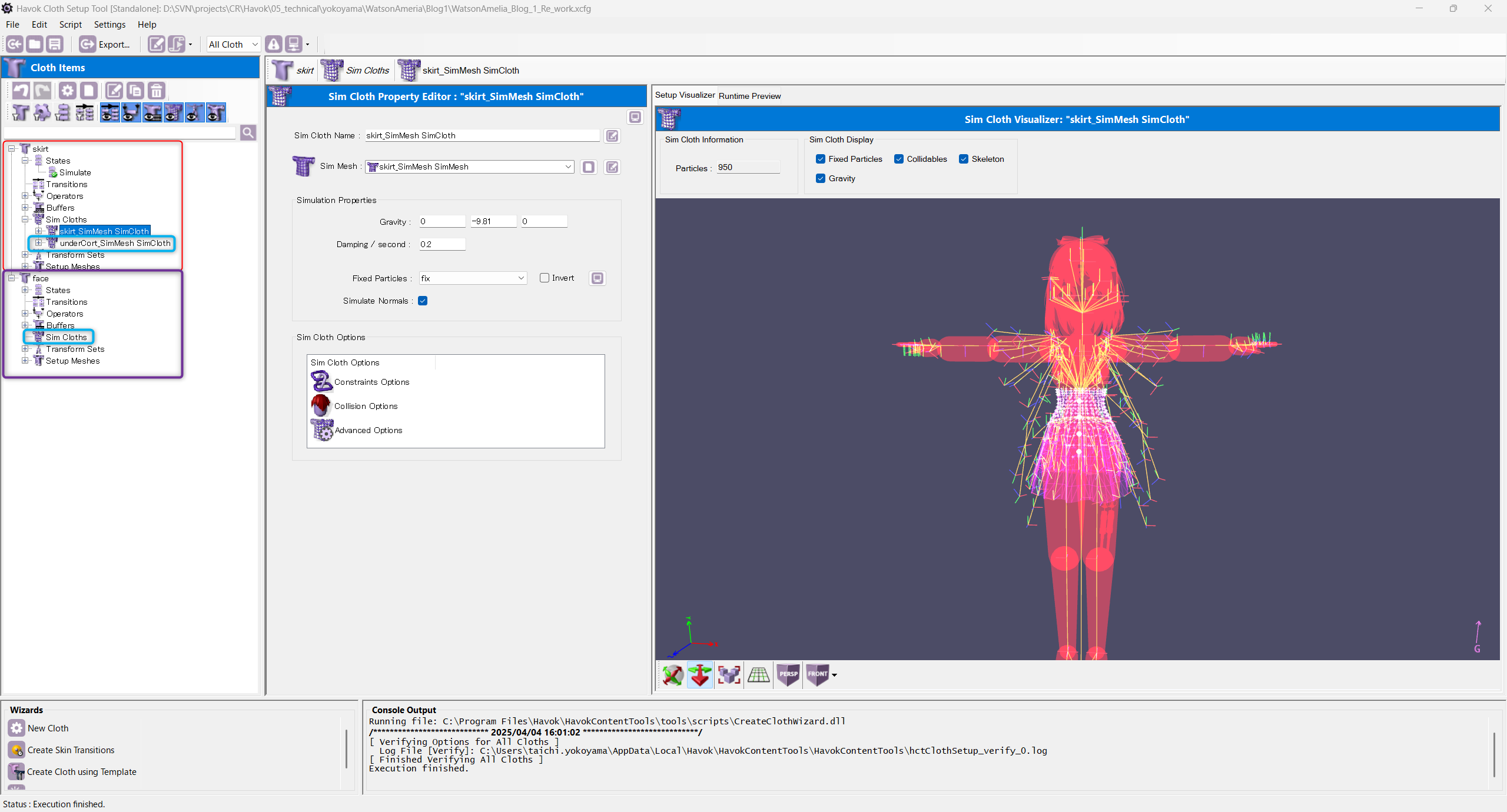This screenshot has width=1507, height=812.
Task: Open Advanced Options
Action: click(357, 430)
